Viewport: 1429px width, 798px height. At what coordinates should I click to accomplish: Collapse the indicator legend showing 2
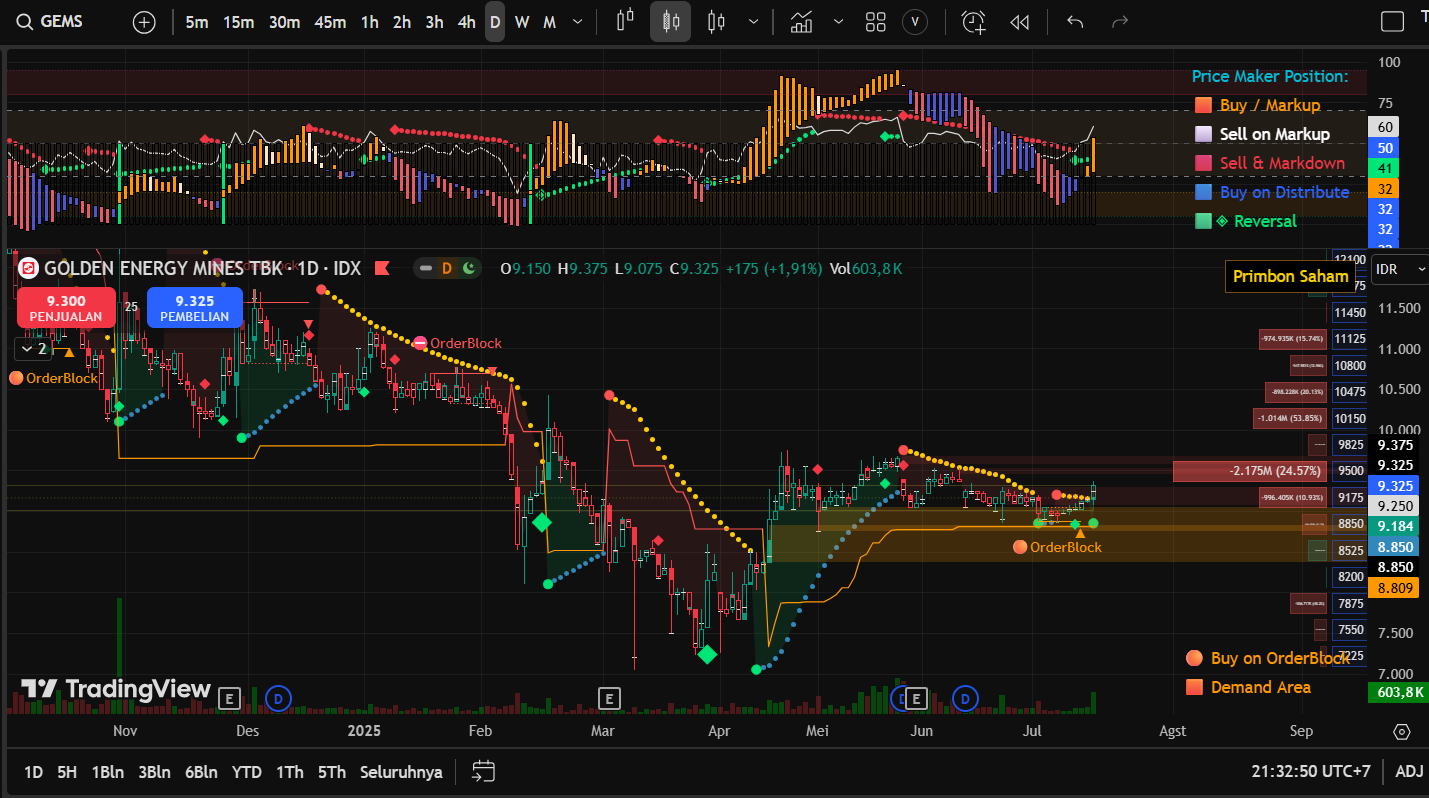[31, 348]
